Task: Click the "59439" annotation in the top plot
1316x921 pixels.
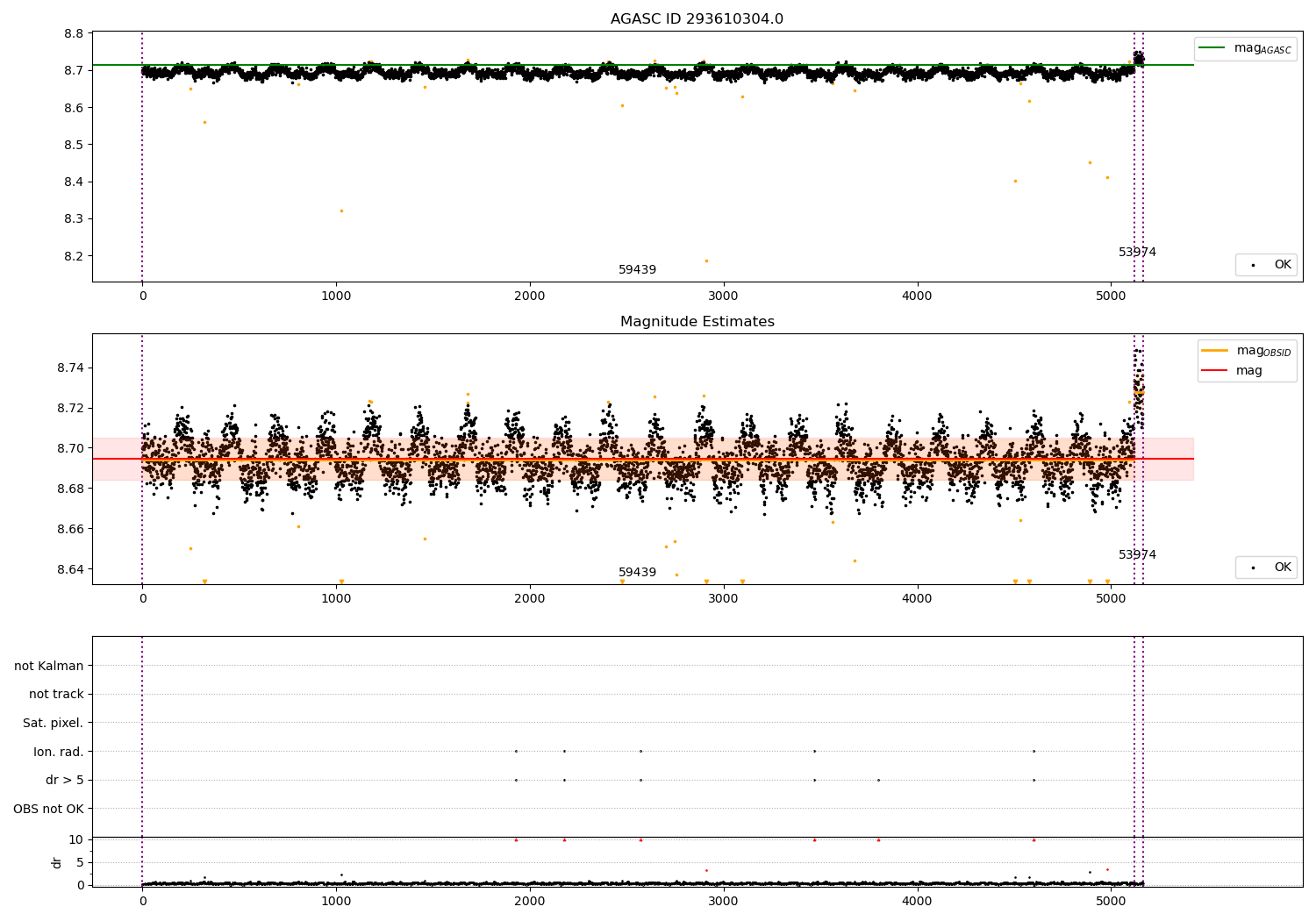Action: pos(637,270)
